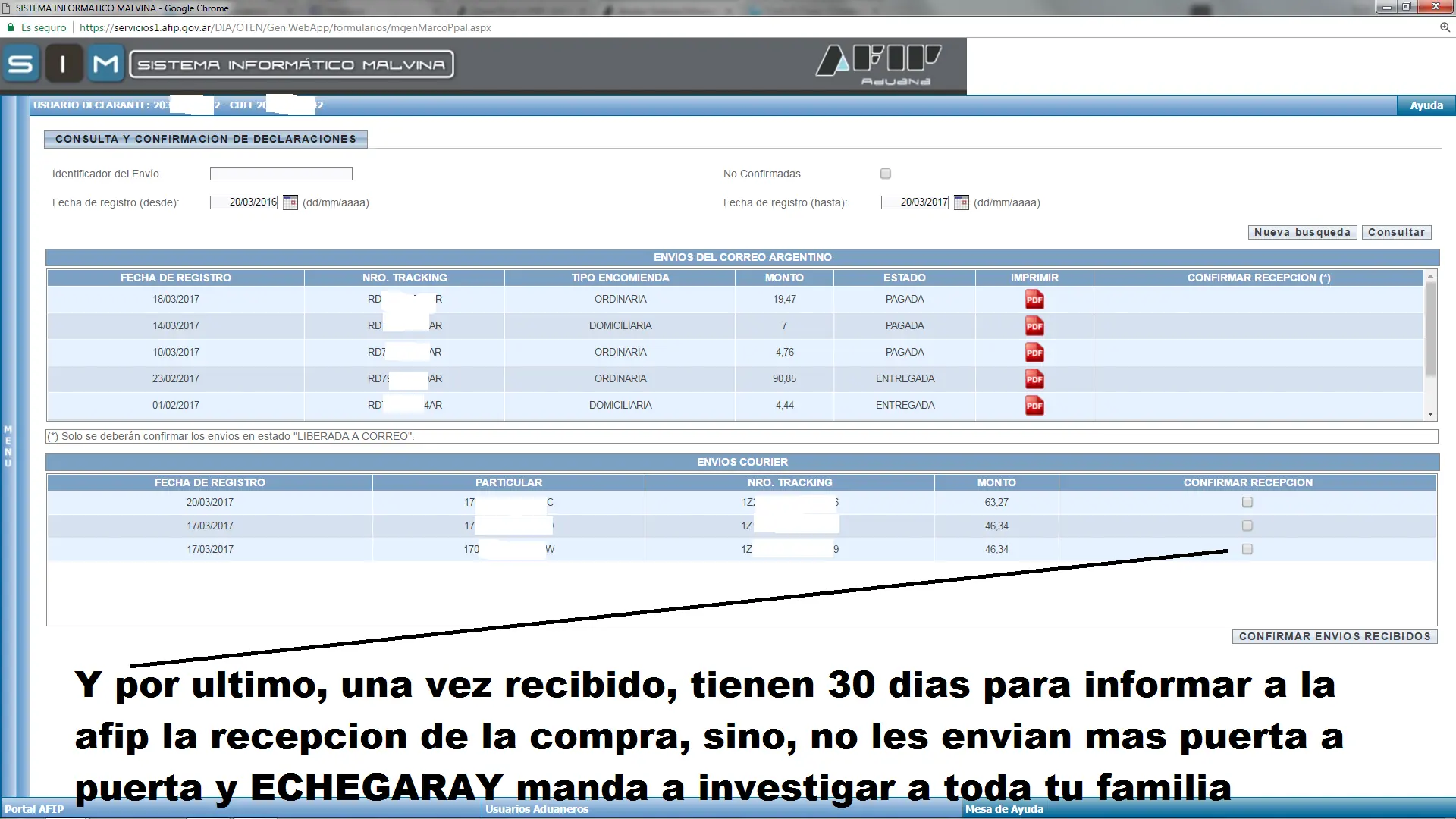Click the Fecha de registro (desde) date field
This screenshot has height=819, width=1456.
[244, 202]
